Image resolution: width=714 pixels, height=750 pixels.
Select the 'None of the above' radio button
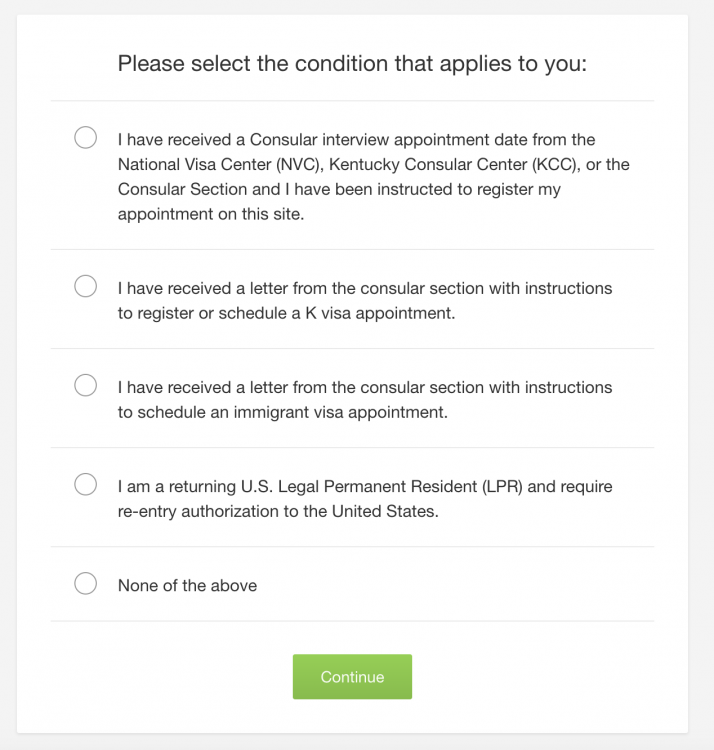pyautogui.click(x=86, y=584)
